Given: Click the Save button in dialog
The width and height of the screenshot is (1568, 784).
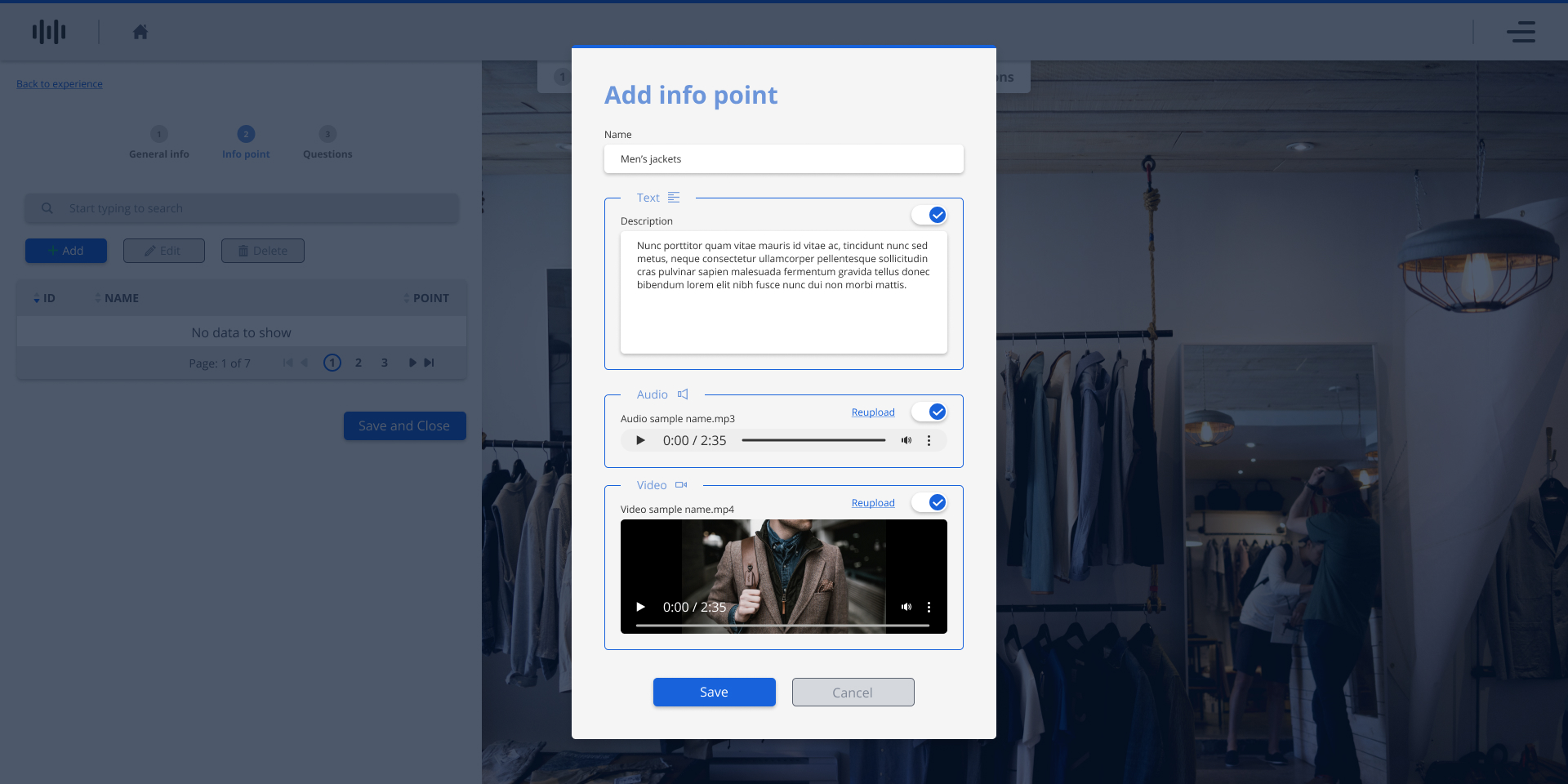Looking at the screenshot, I should (715, 692).
